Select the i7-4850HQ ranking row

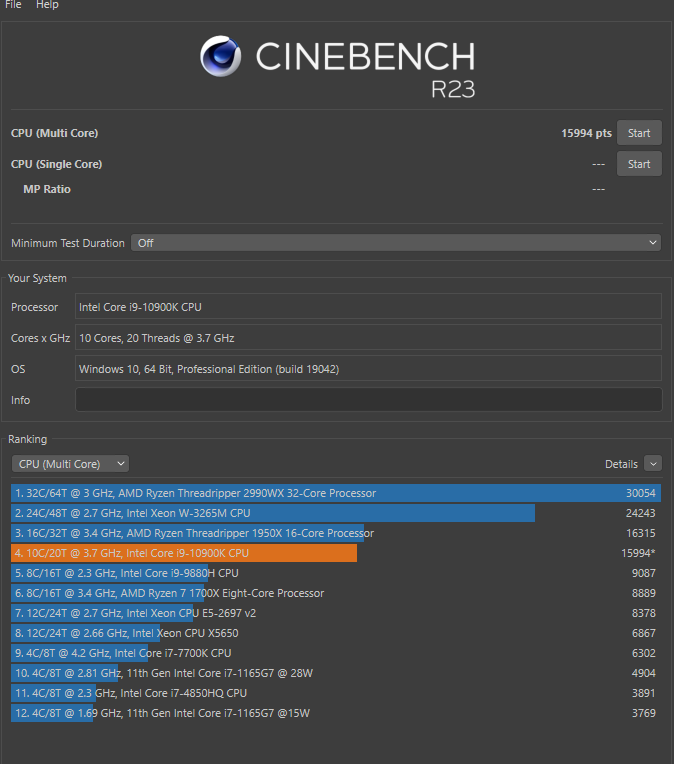click(x=336, y=693)
